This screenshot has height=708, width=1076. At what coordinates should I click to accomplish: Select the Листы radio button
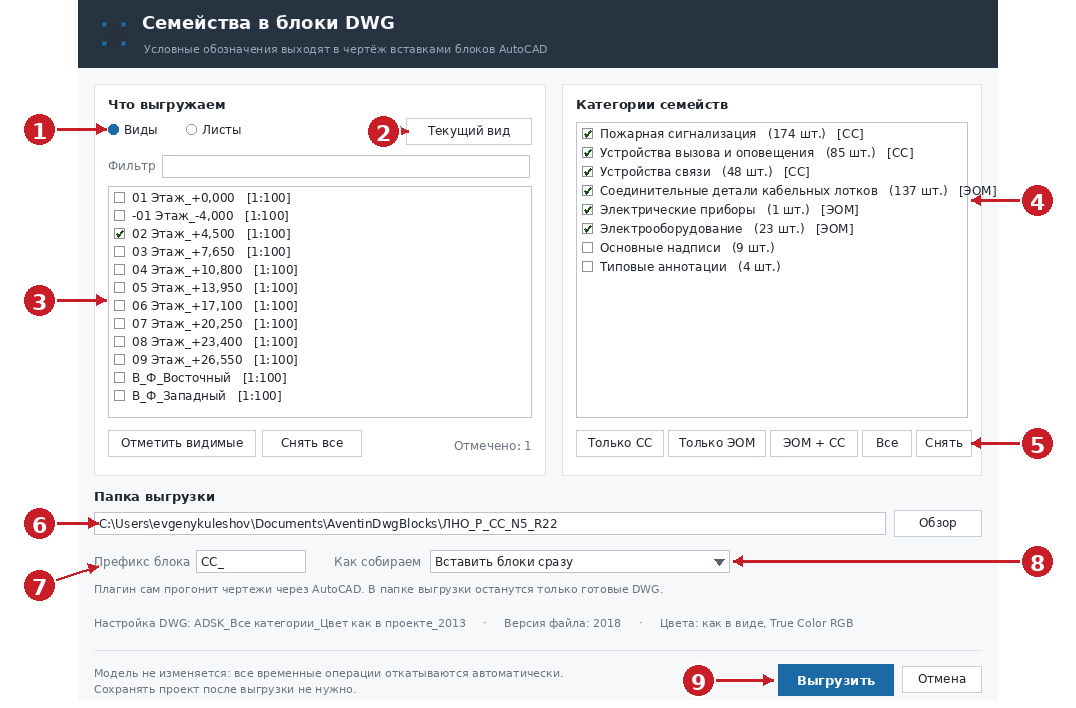[x=191, y=130]
